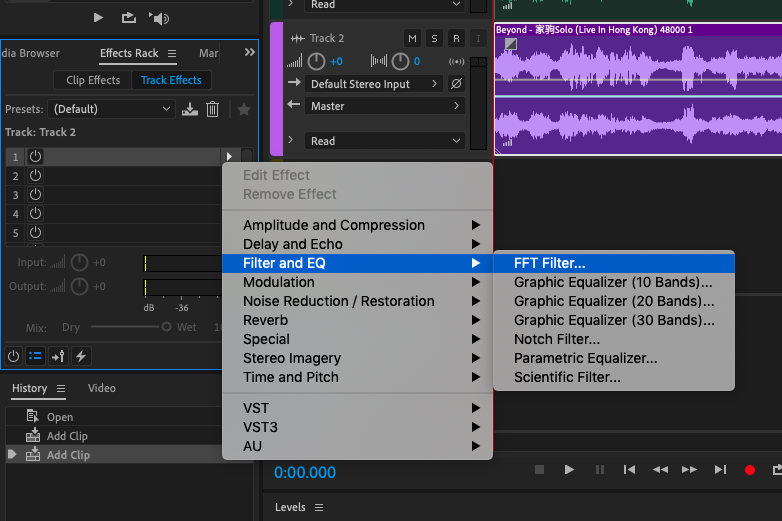Screen dimensions: 782x521
Task: Click the save preset icon
Action: pos(190,109)
